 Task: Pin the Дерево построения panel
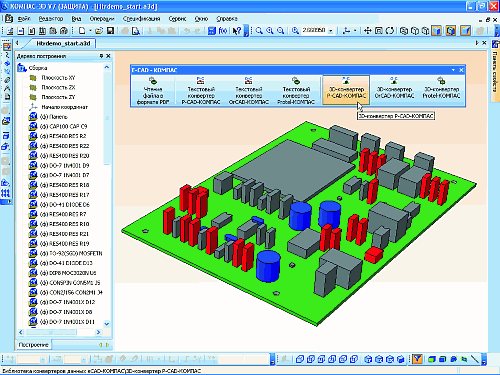[x=101, y=56]
